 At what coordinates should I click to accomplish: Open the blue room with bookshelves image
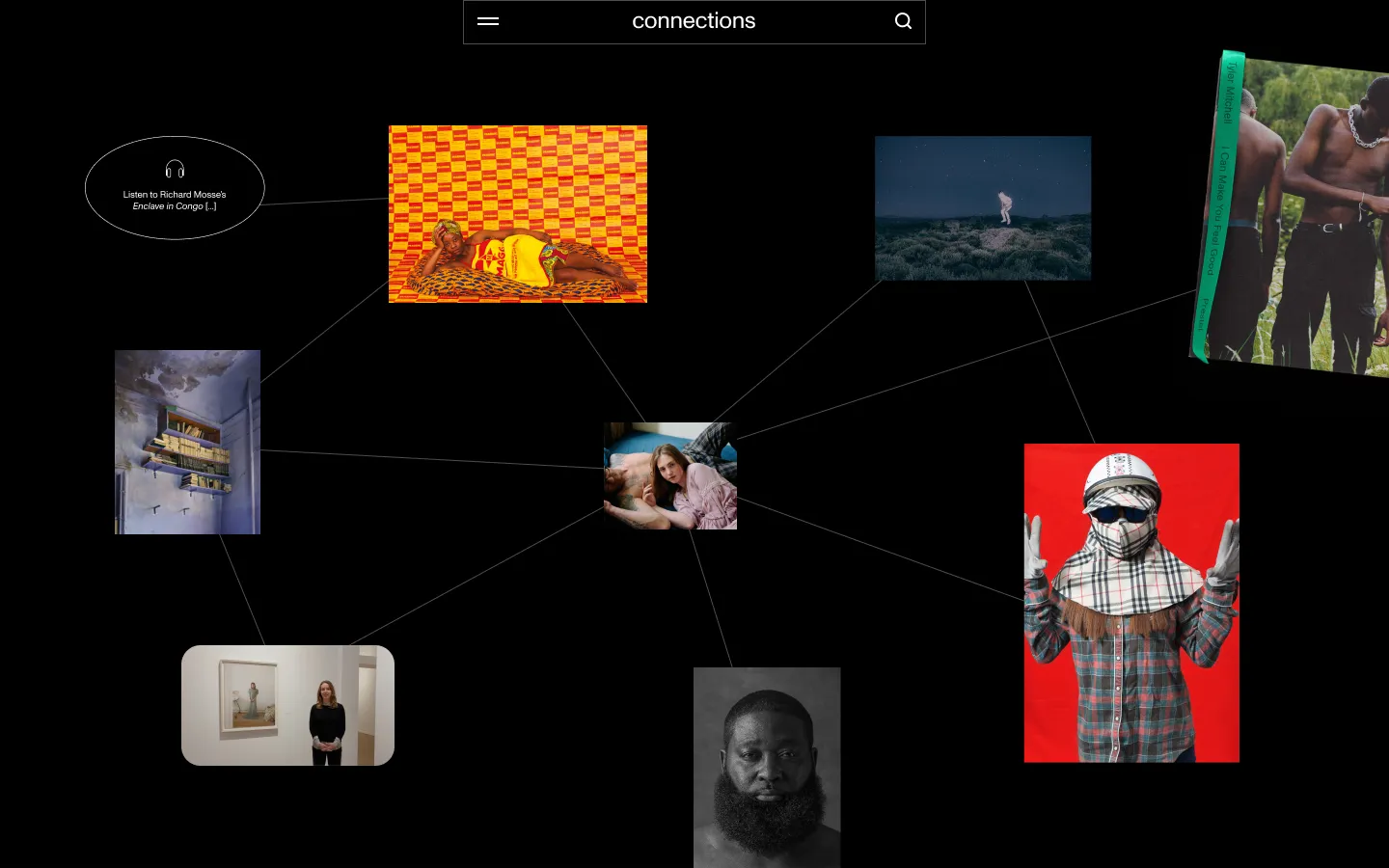pos(187,442)
